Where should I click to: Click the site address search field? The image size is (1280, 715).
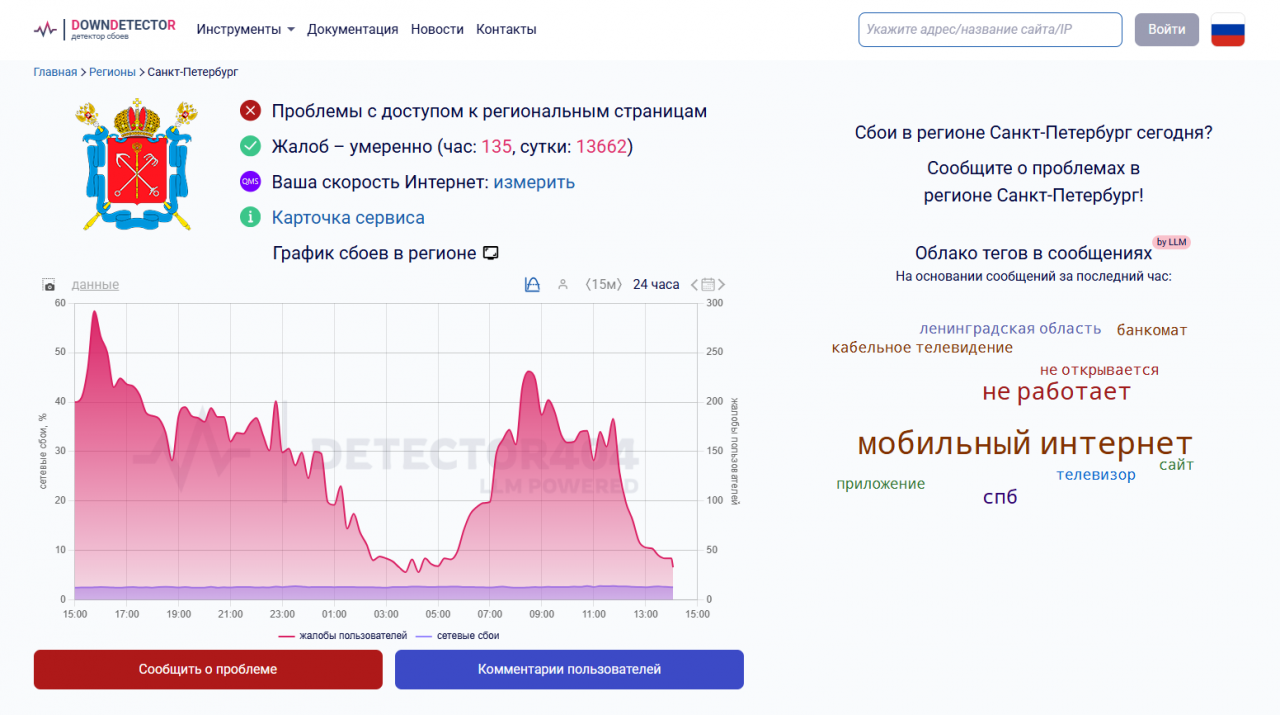coord(989,29)
